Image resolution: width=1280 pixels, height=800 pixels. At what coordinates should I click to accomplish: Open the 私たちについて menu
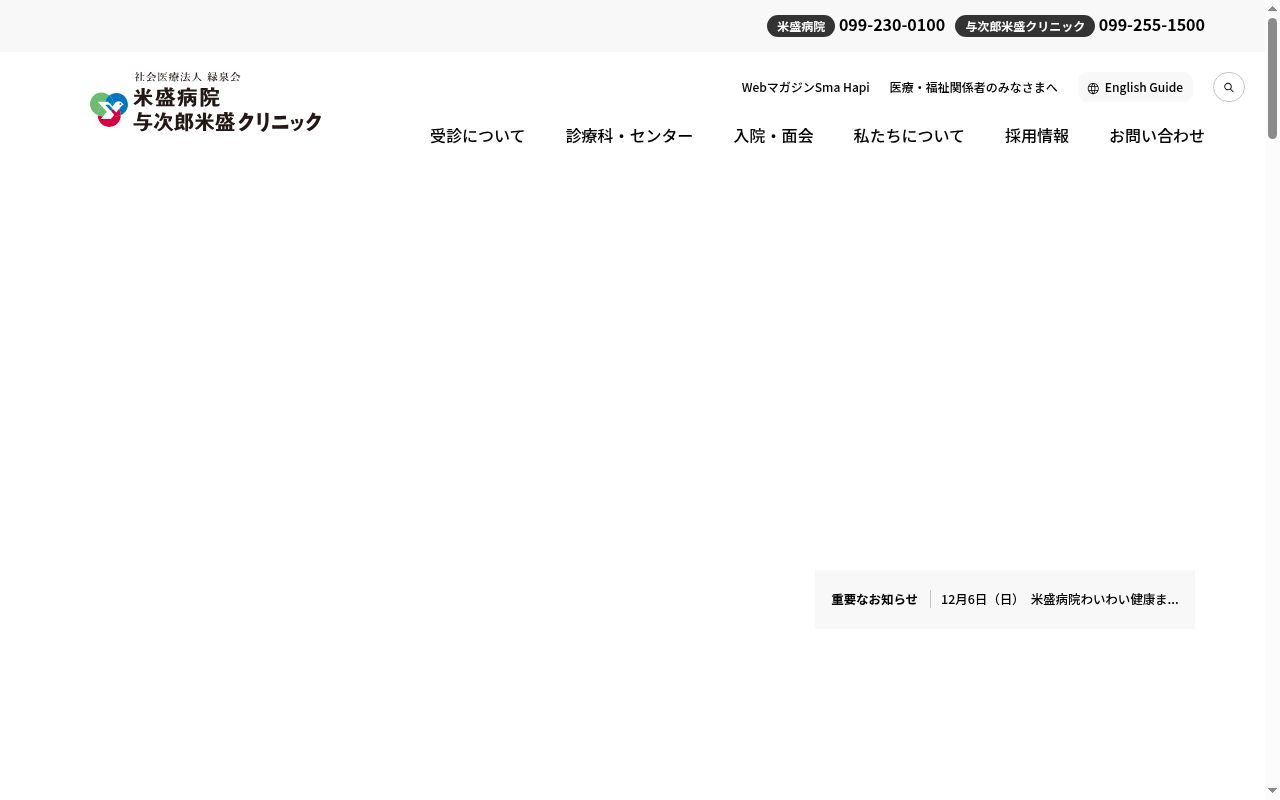(909, 136)
